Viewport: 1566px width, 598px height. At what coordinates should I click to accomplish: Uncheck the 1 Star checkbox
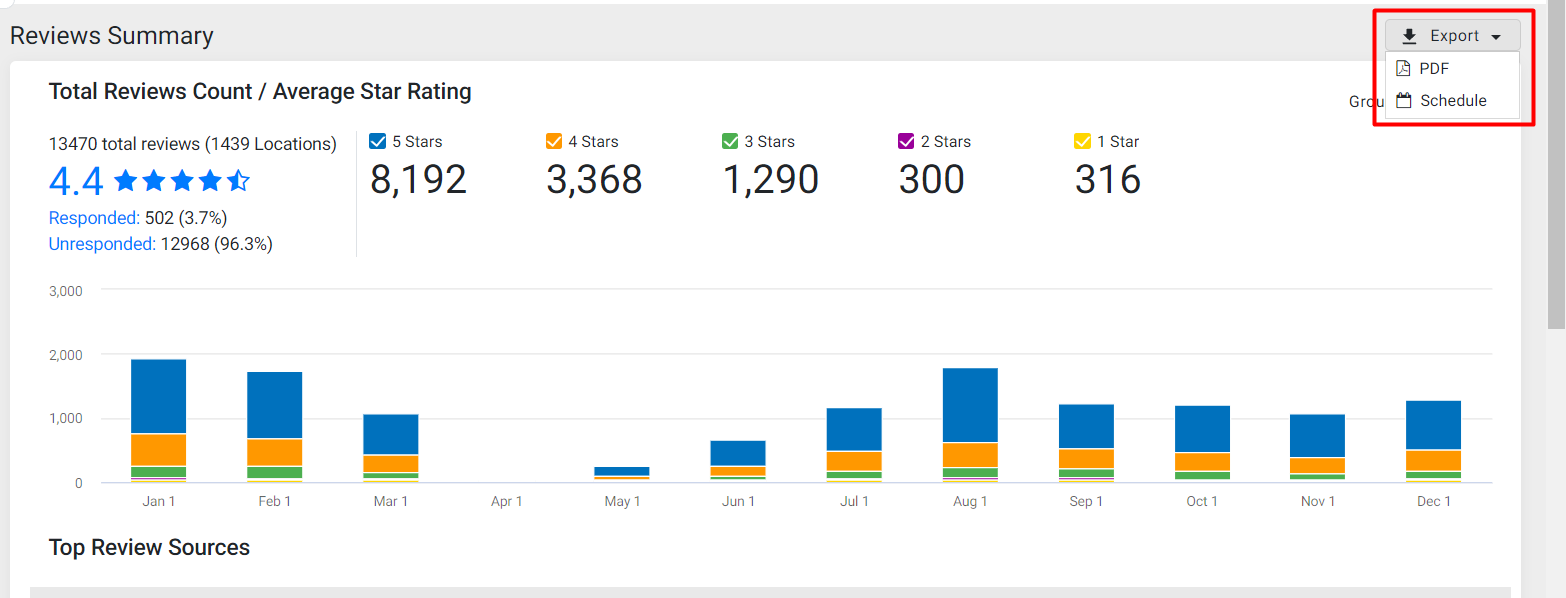[x=1082, y=141]
